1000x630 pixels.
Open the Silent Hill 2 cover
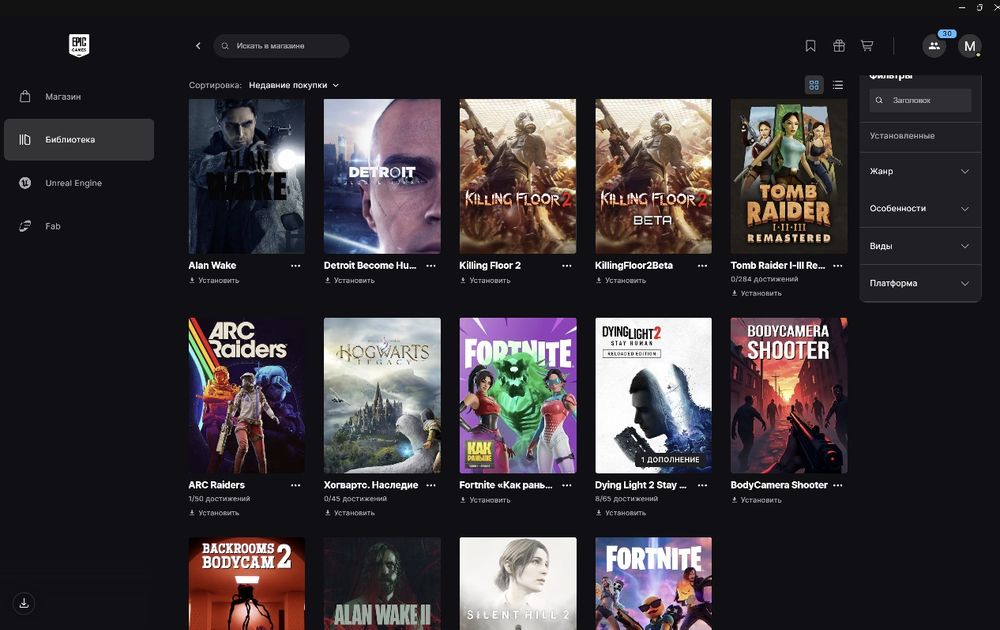(x=518, y=583)
